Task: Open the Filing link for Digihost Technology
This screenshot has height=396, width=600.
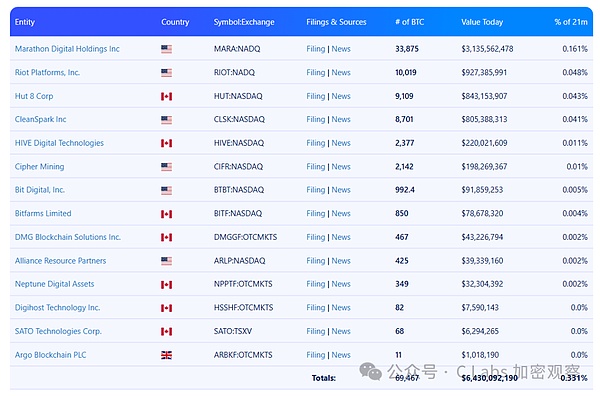Action: (x=316, y=308)
